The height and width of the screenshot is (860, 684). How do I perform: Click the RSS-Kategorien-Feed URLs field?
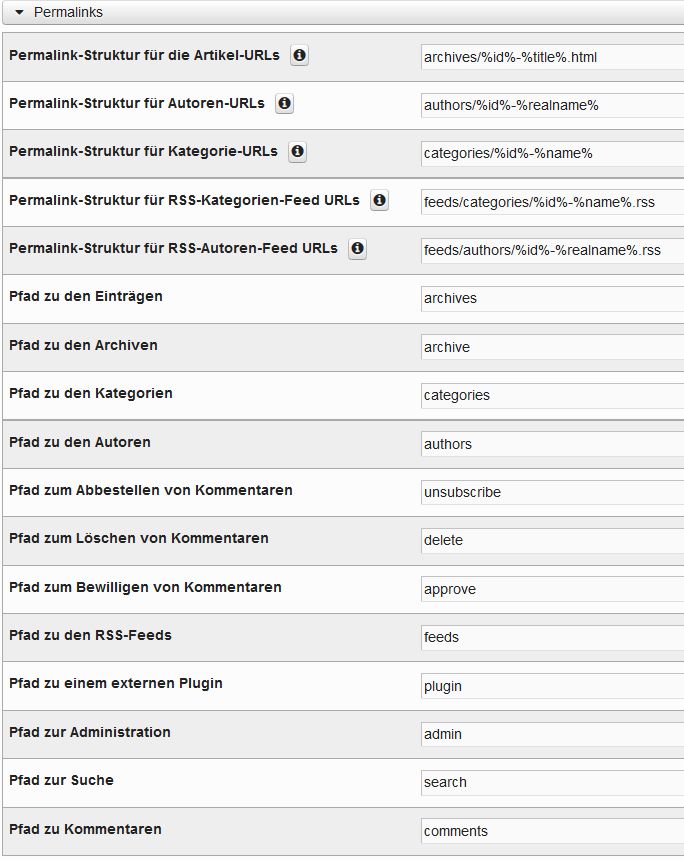[552, 202]
